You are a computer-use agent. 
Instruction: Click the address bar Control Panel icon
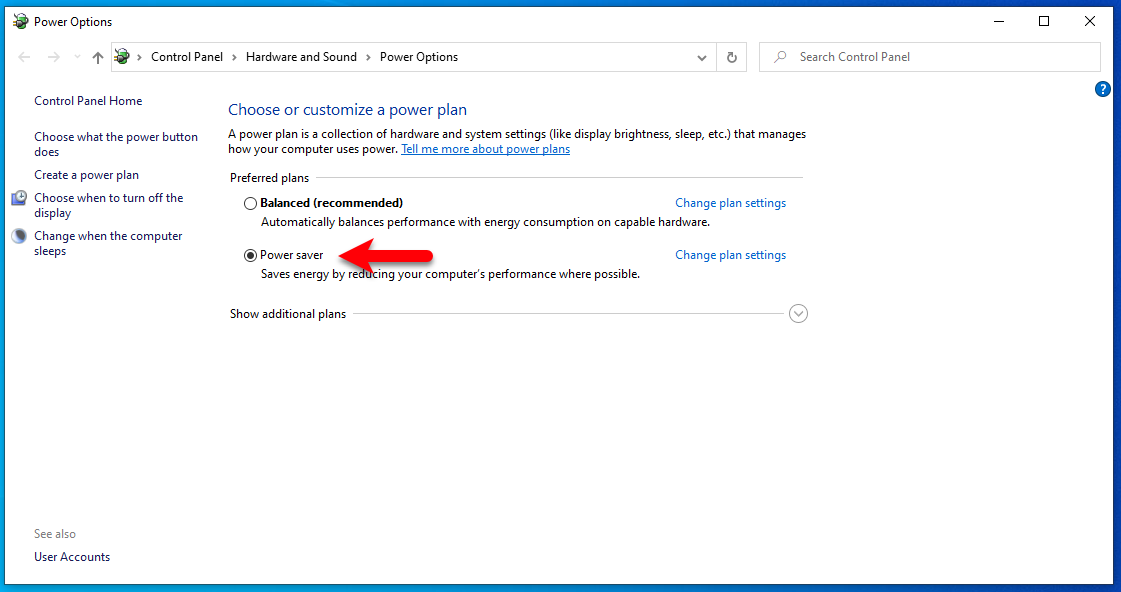pyautogui.click(x=122, y=56)
